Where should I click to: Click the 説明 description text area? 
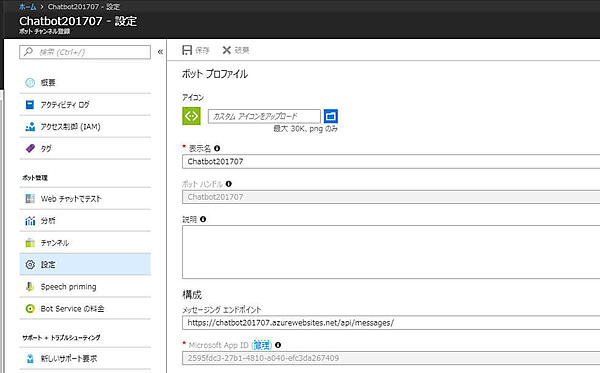tap(391, 252)
